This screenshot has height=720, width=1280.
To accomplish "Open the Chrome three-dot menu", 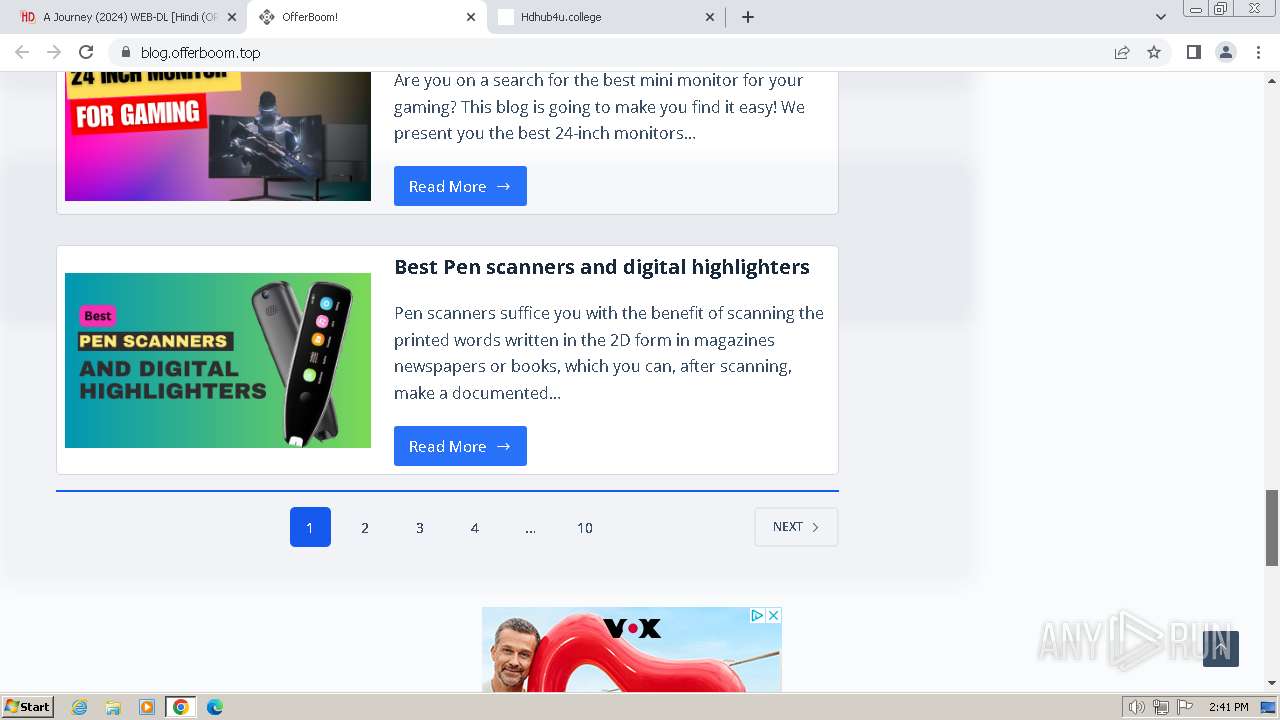I will (1258, 52).
